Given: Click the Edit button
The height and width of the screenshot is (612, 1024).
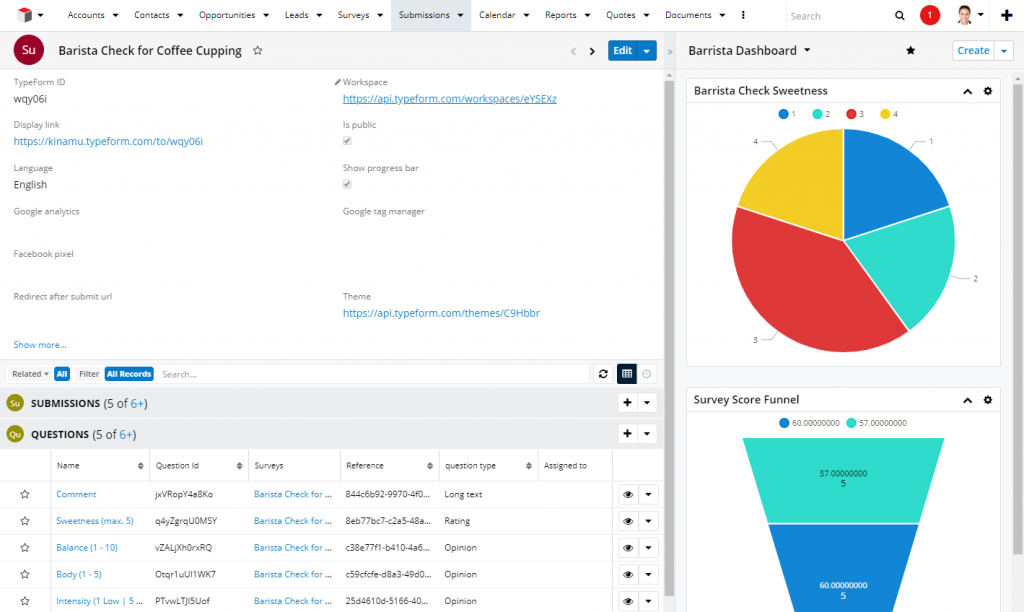Looking at the screenshot, I should 622,51.
